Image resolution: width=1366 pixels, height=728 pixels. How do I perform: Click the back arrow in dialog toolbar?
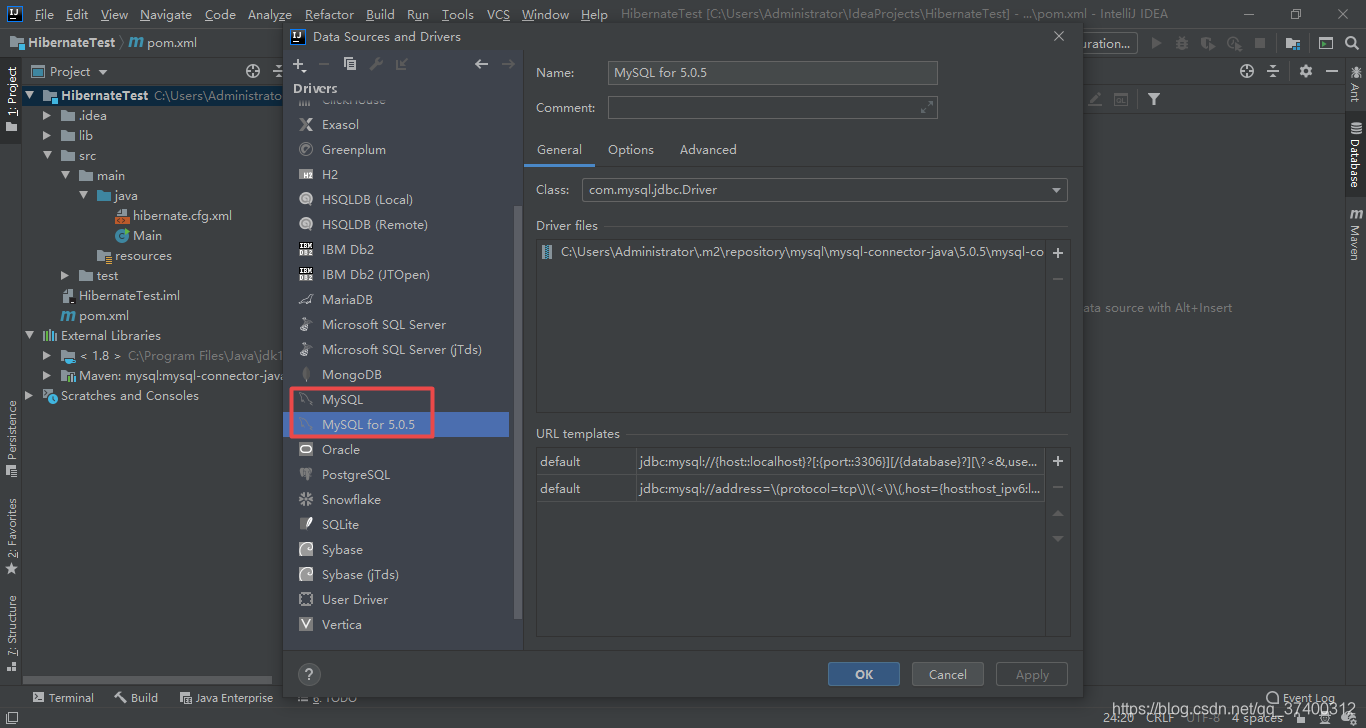coord(482,64)
